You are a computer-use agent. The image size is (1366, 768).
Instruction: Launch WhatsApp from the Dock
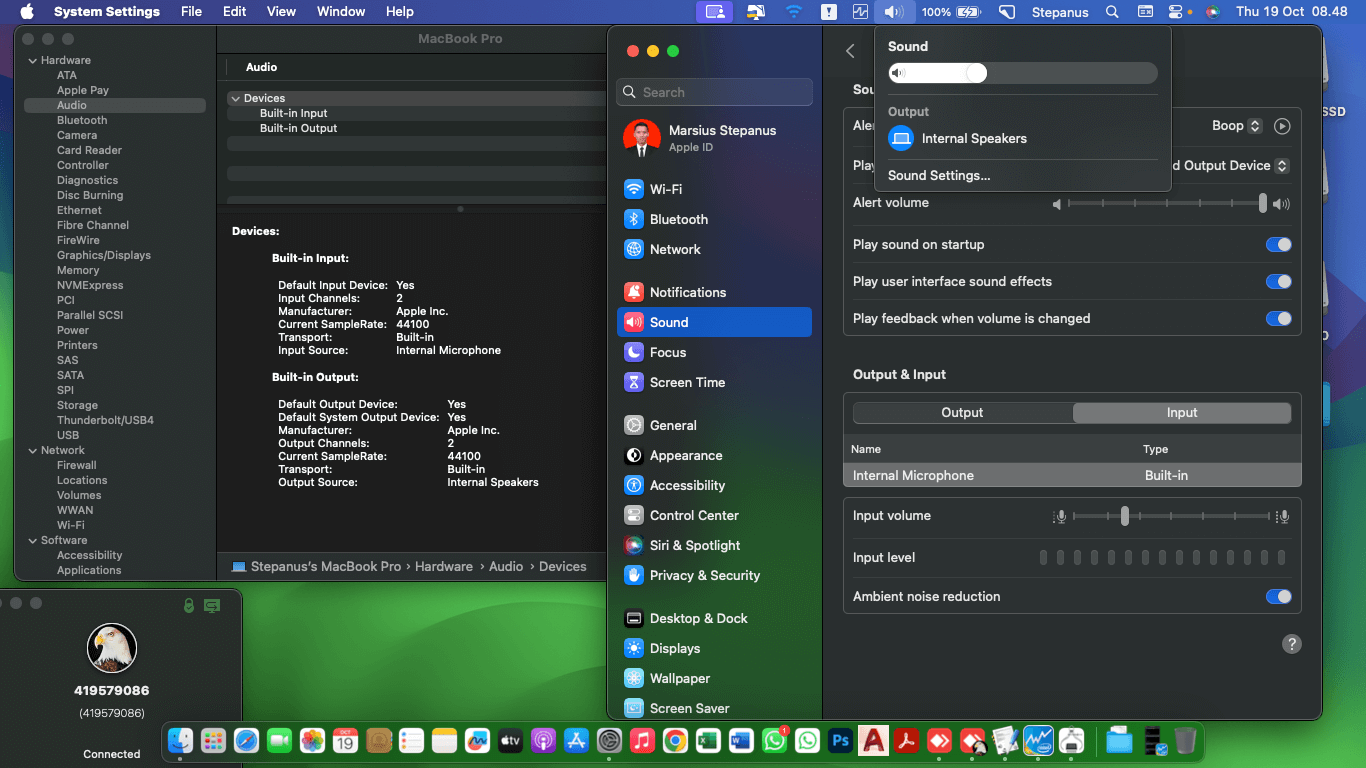point(775,741)
